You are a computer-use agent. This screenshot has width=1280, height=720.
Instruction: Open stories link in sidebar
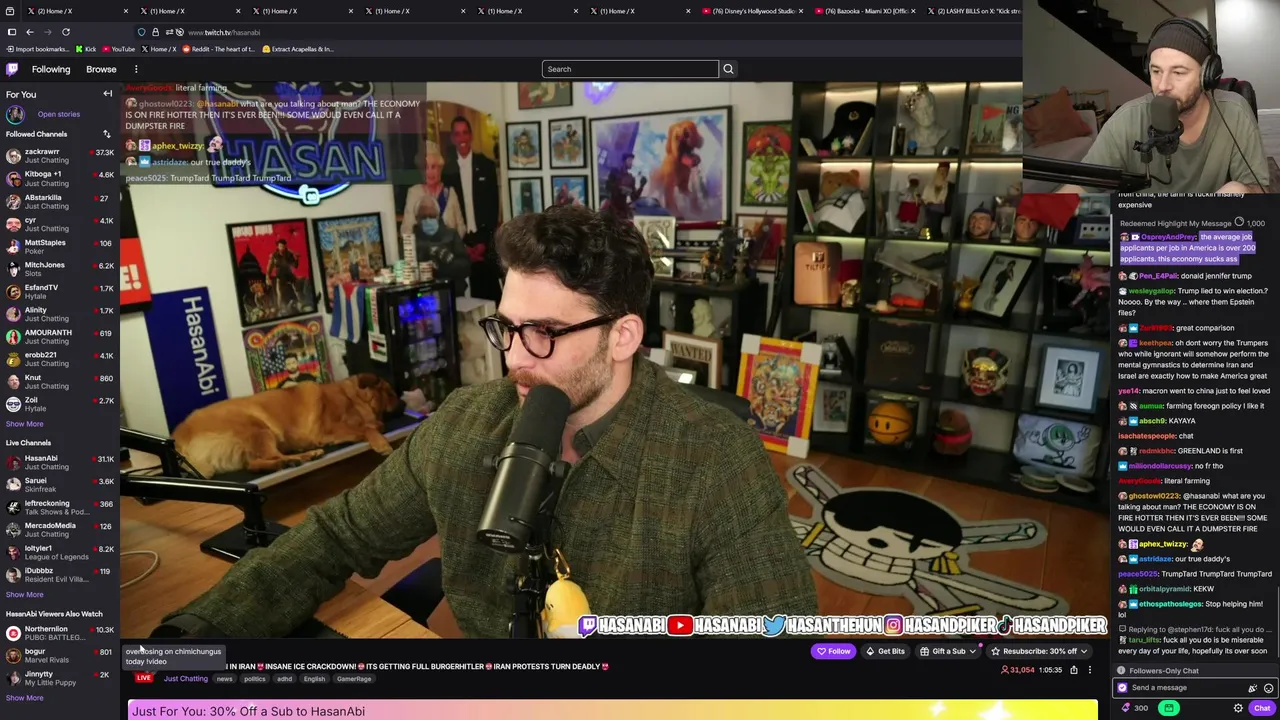point(59,114)
